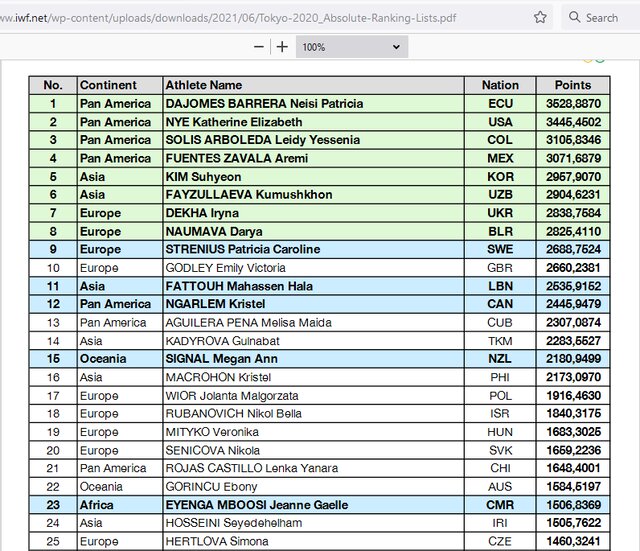Viewport: 640px width, 551px height.
Task: Click nation code UZB
Action: tap(500, 195)
